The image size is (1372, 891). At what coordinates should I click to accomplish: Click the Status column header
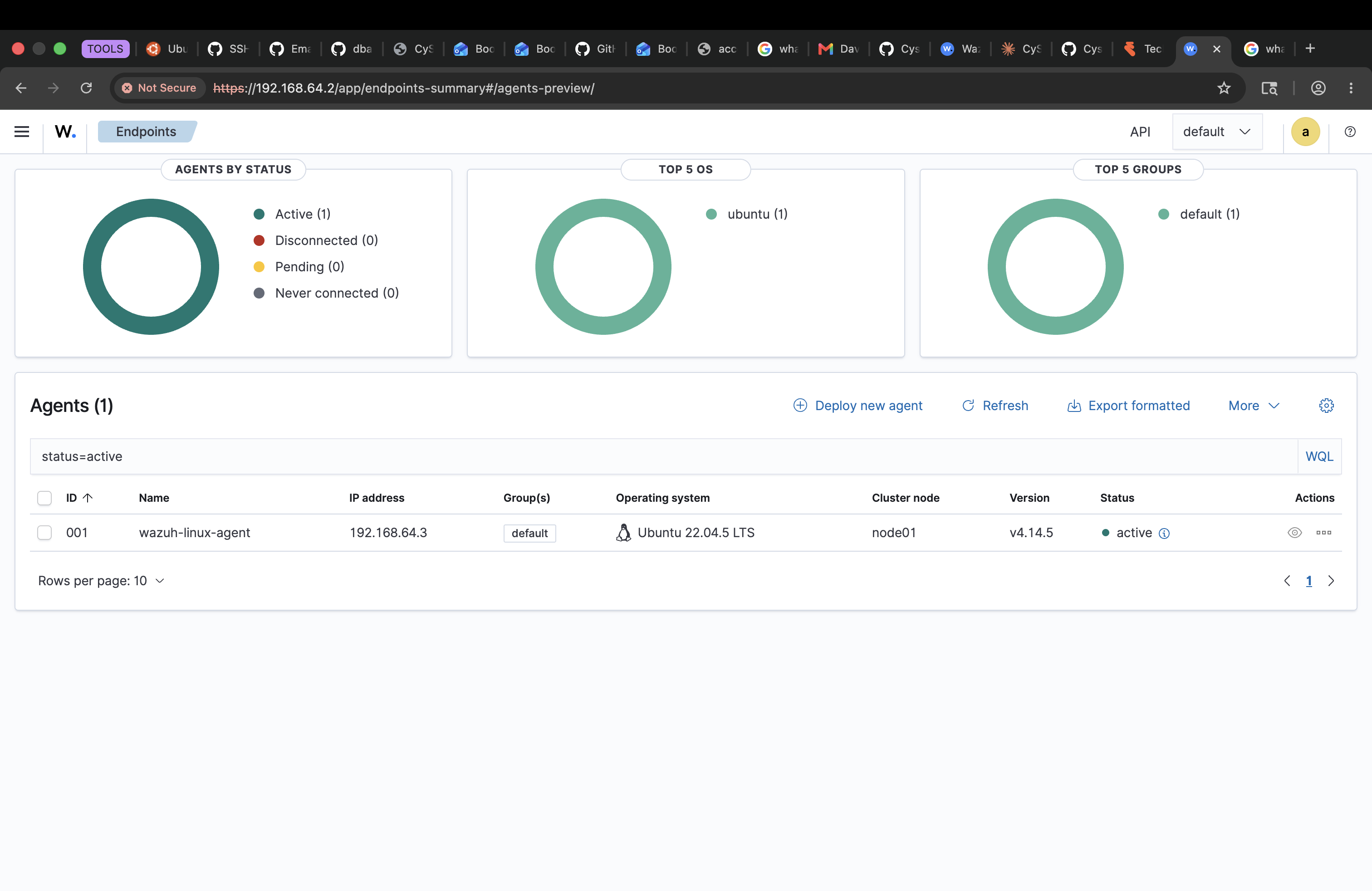click(1117, 498)
